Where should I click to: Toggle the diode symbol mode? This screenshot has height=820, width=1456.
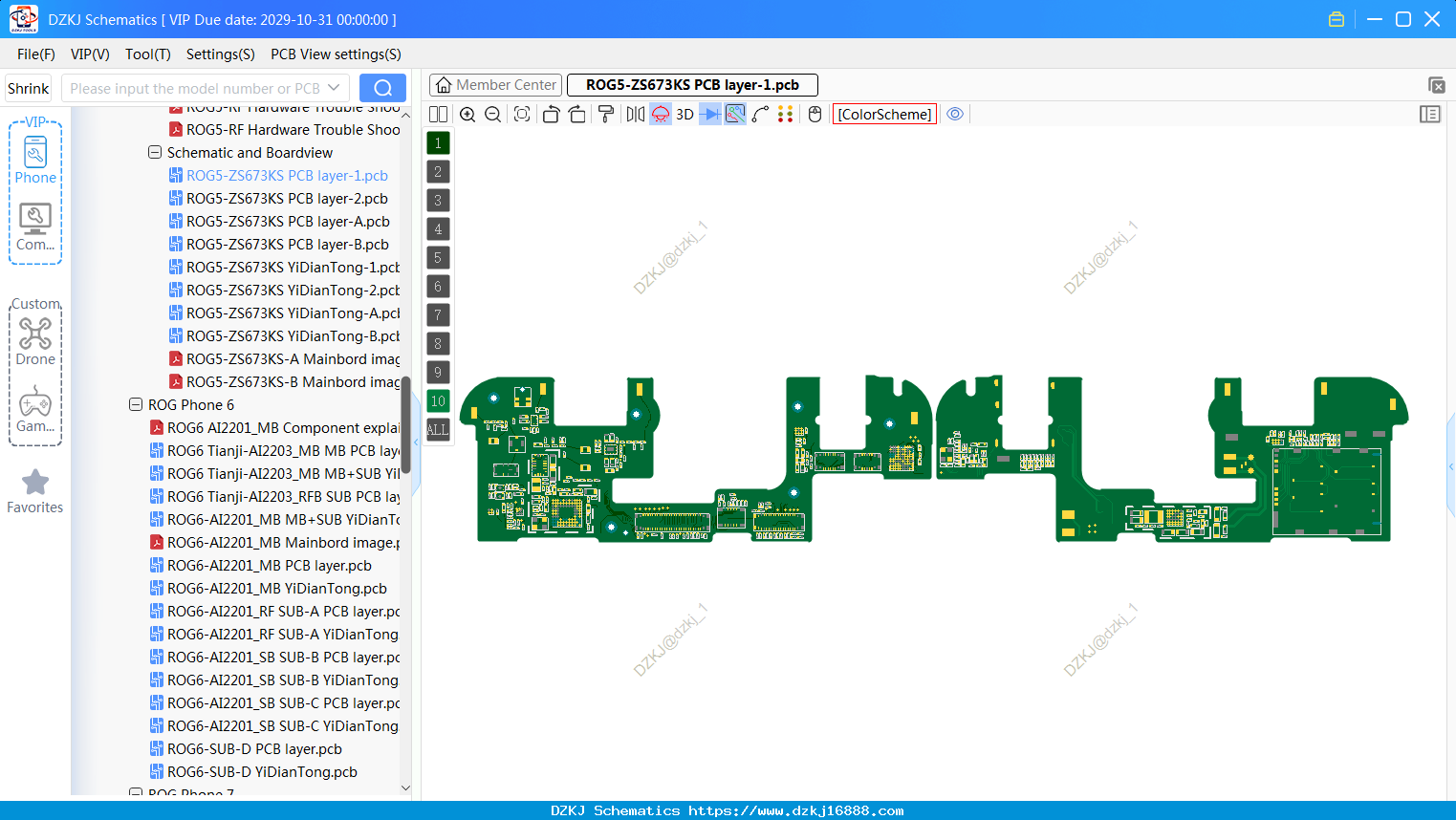pos(710,115)
